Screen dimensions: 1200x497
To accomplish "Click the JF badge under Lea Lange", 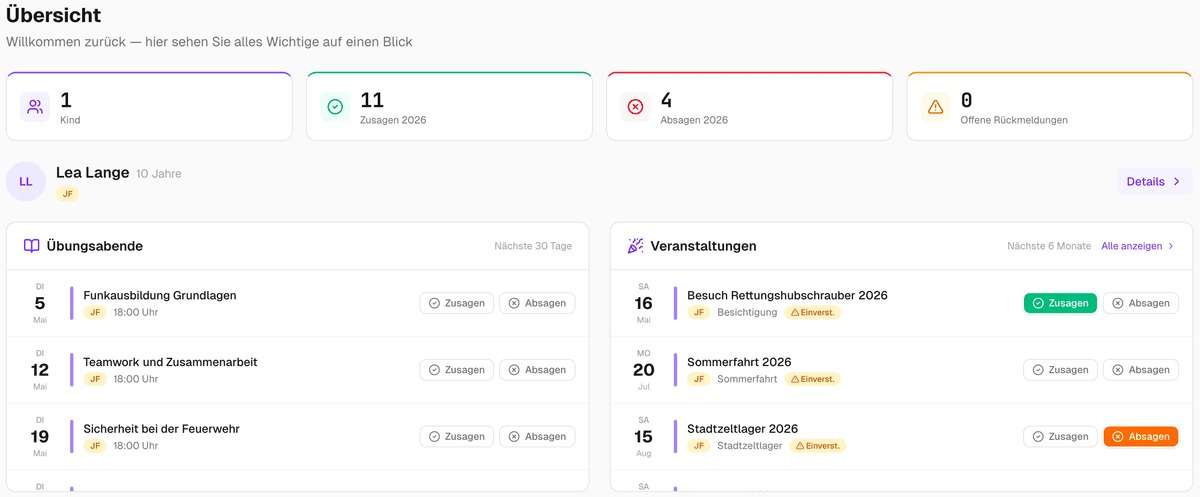I will [68, 193].
